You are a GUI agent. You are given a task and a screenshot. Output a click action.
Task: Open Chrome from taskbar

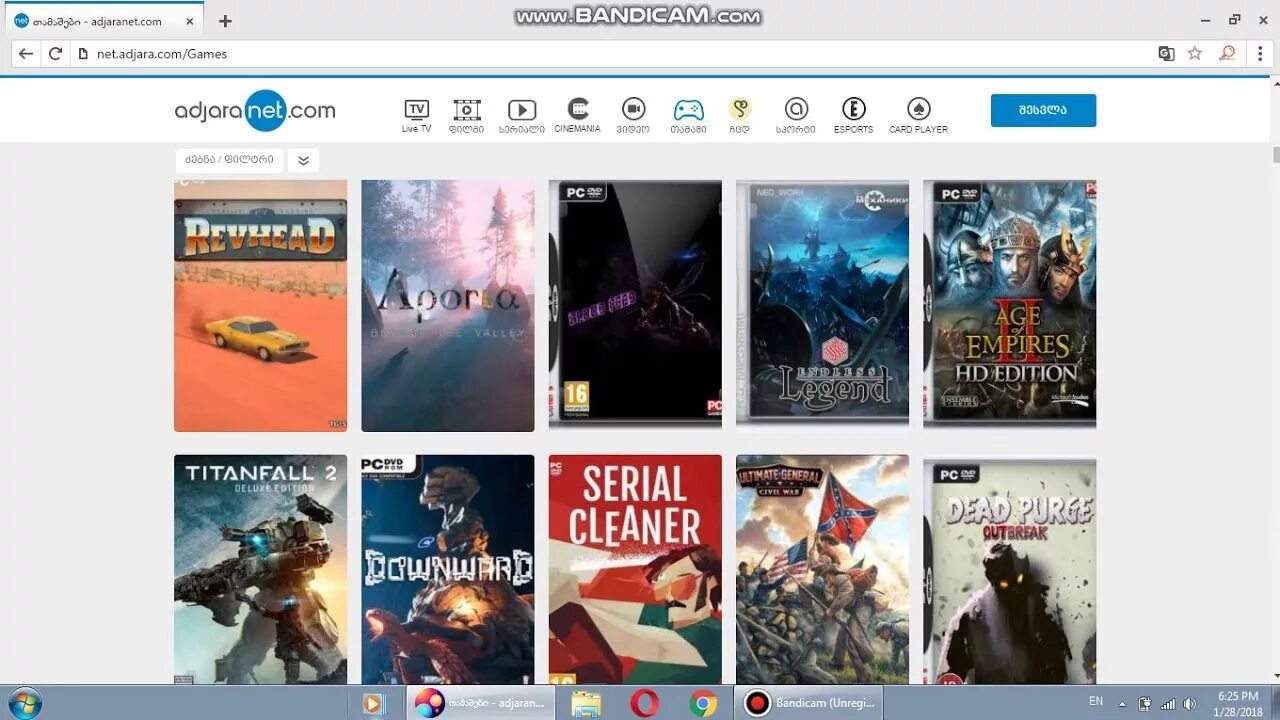click(703, 704)
